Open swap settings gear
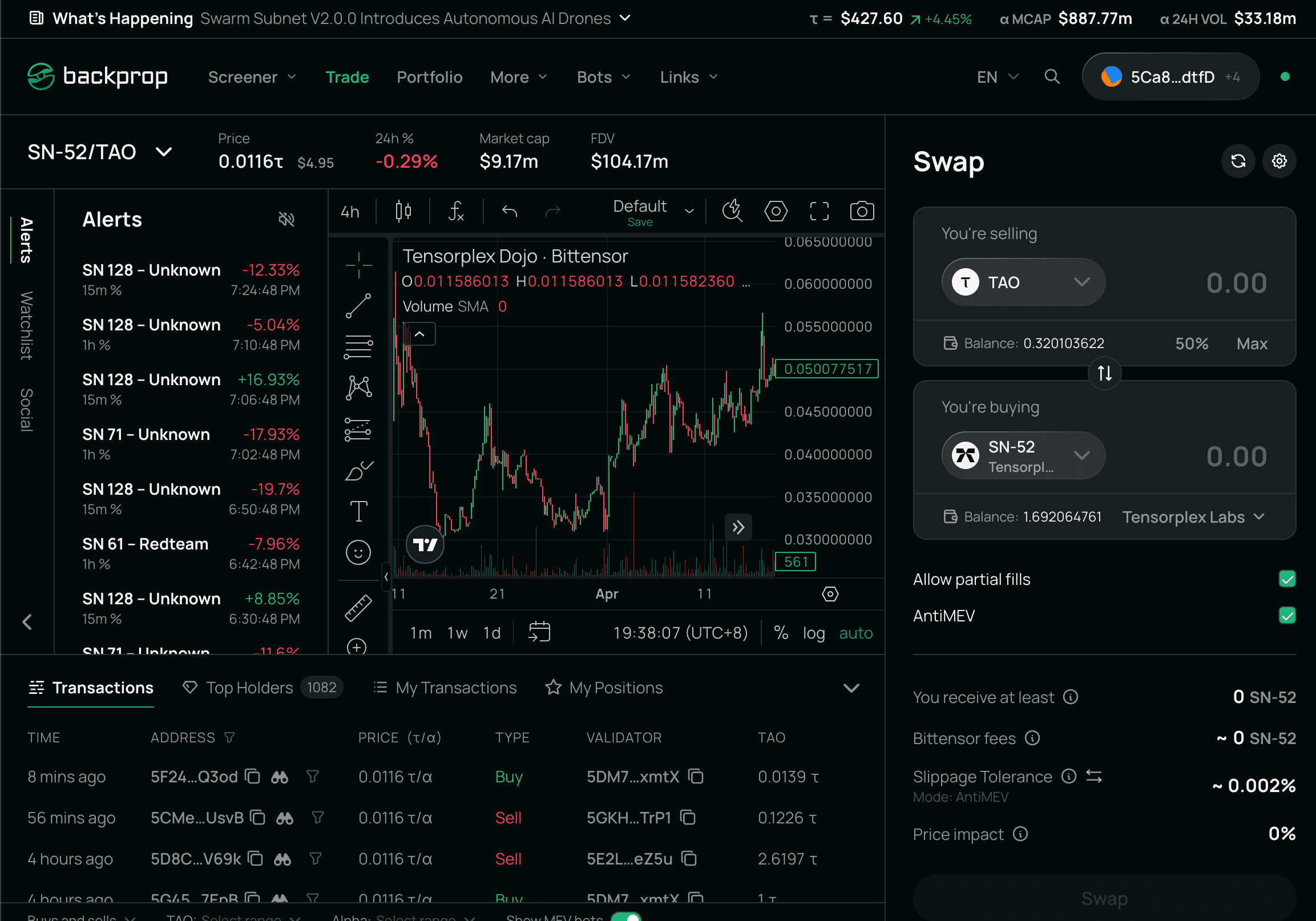Image resolution: width=1316 pixels, height=921 pixels. tap(1279, 161)
